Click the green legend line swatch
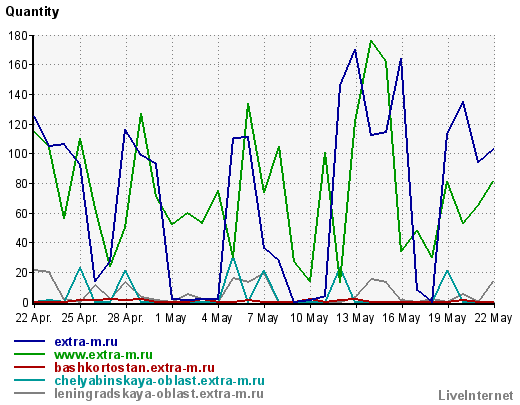 [29, 354]
